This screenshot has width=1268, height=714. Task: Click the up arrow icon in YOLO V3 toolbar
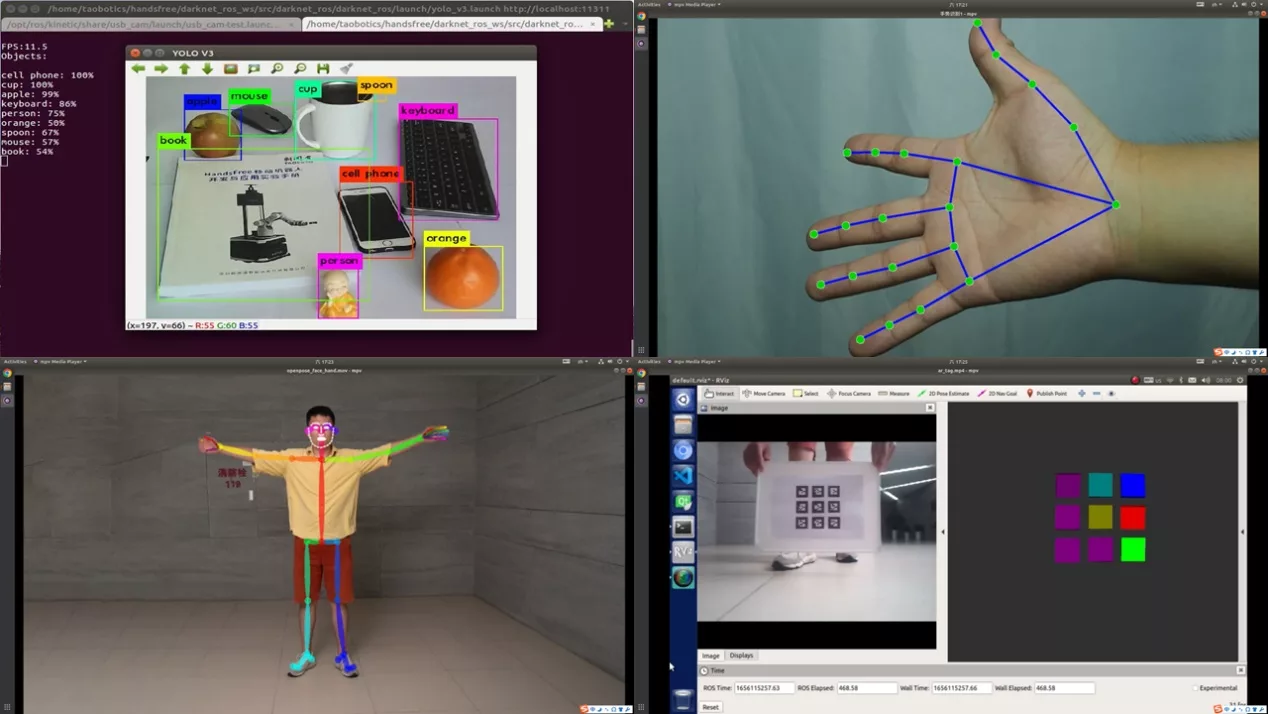click(x=184, y=69)
